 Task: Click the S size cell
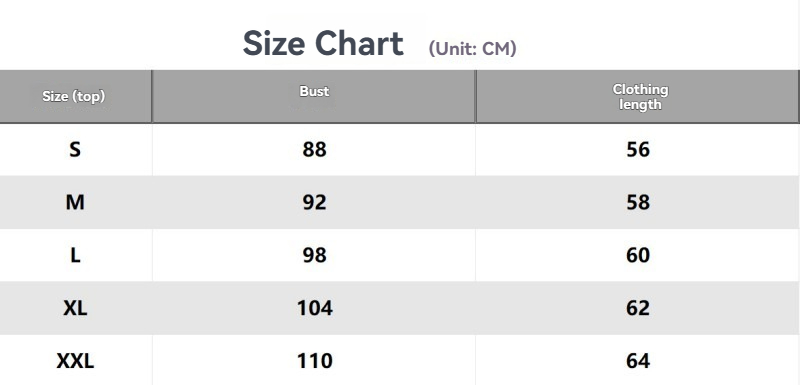pos(75,149)
